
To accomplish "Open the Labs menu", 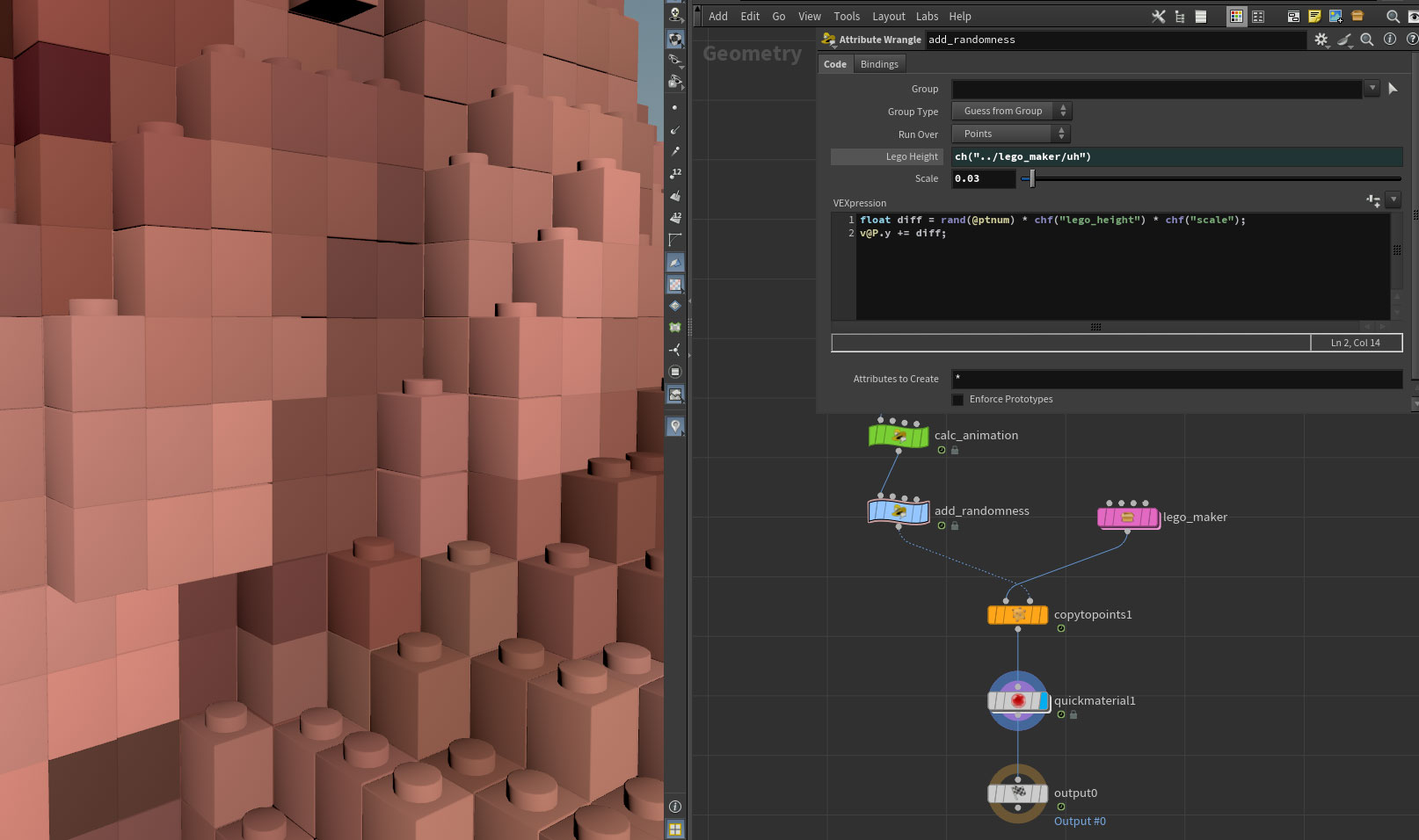I will click(x=928, y=16).
